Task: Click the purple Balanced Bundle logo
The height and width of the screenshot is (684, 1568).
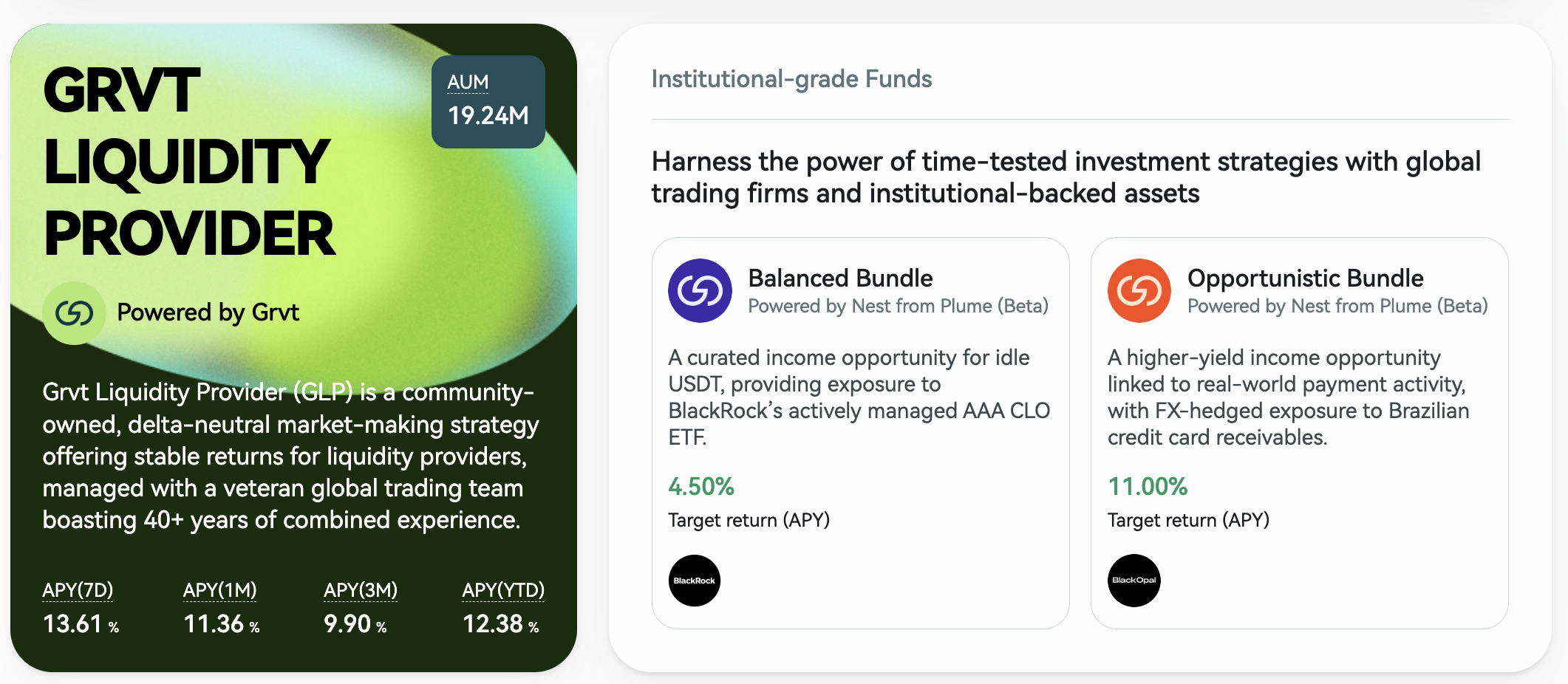Action: (700, 290)
